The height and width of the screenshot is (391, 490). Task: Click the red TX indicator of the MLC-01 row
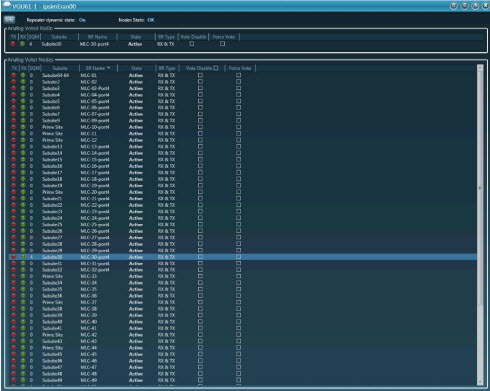[14, 75]
